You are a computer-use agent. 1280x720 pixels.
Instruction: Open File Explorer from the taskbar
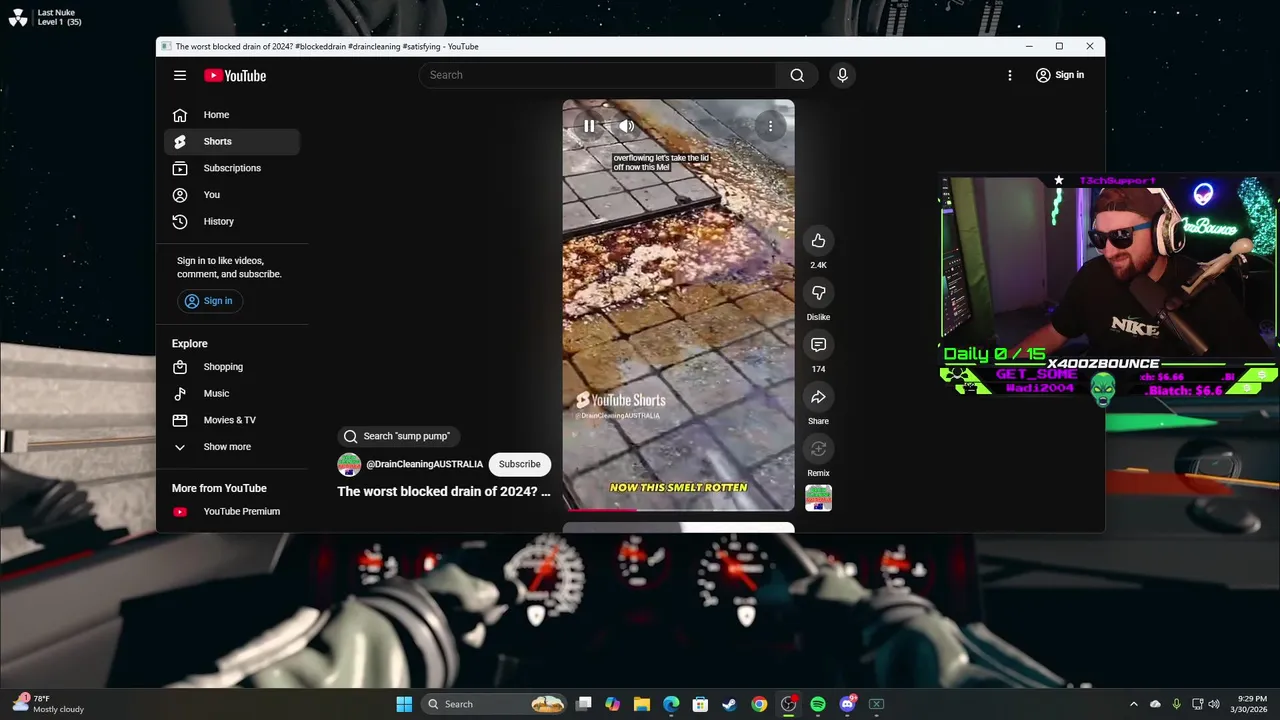[x=642, y=704]
